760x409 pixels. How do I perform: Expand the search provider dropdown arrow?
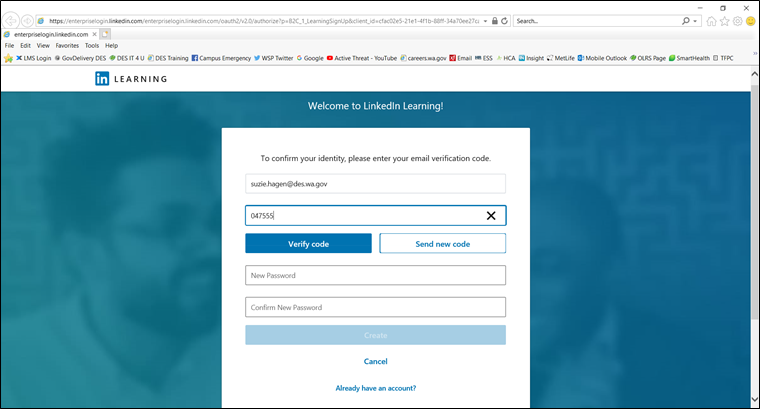click(x=695, y=21)
